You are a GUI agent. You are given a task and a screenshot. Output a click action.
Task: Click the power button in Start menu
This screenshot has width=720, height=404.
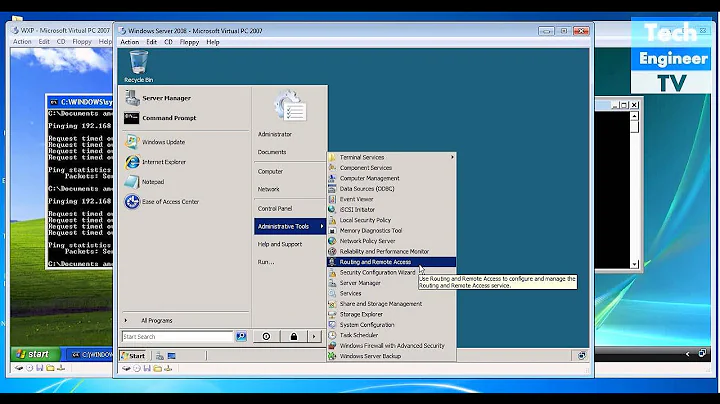coord(266,337)
